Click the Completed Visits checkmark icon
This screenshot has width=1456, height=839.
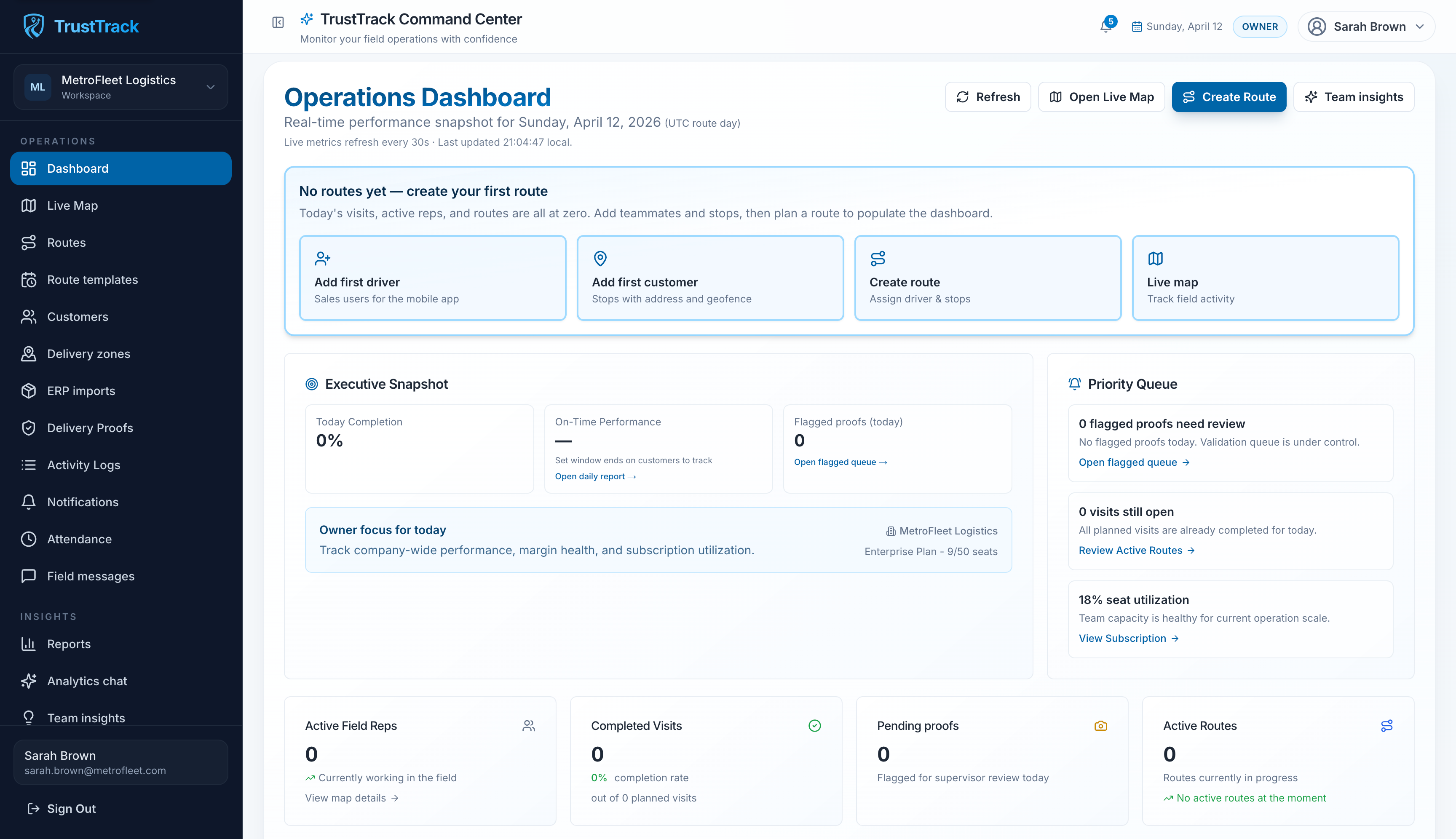point(814,726)
